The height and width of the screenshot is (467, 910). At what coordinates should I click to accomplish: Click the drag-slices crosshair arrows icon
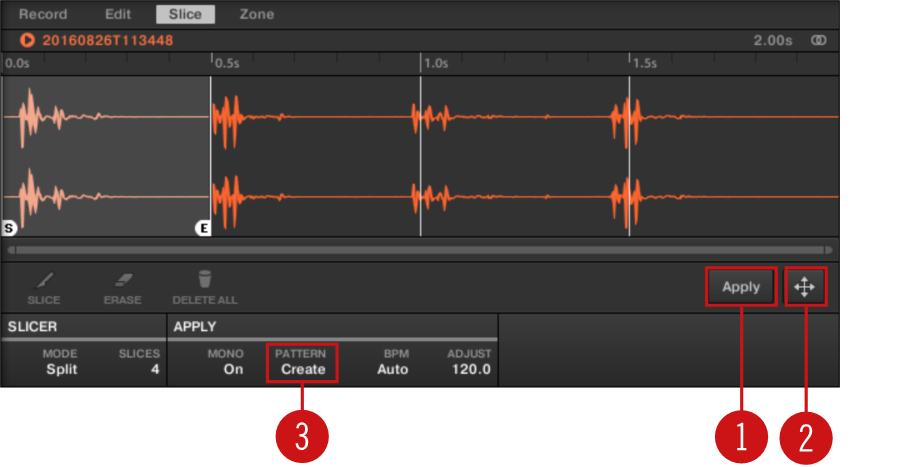(x=805, y=287)
